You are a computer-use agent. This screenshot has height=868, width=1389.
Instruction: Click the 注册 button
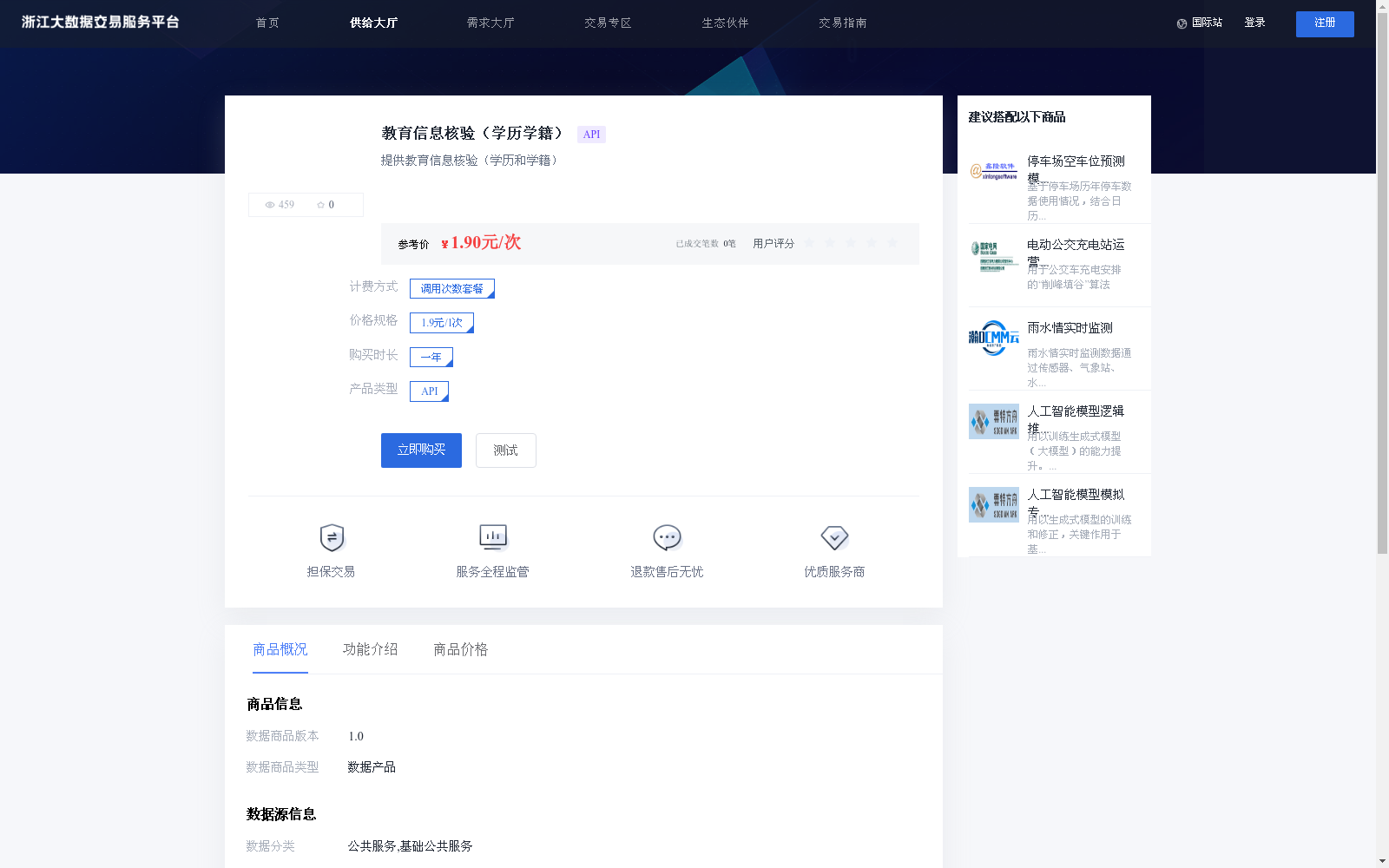(x=1325, y=24)
